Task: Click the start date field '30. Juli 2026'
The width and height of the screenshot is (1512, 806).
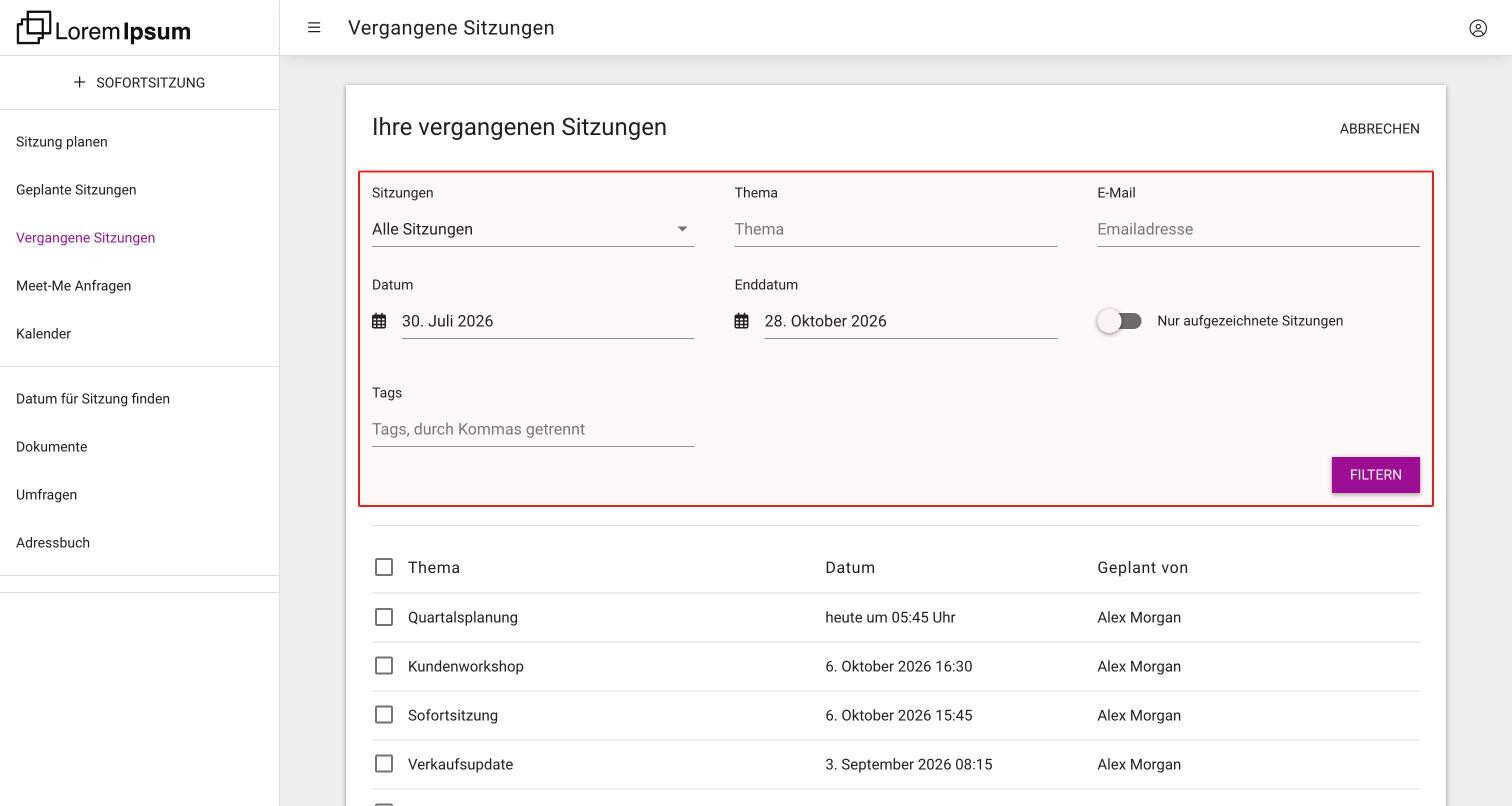Action: tap(548, 321)
